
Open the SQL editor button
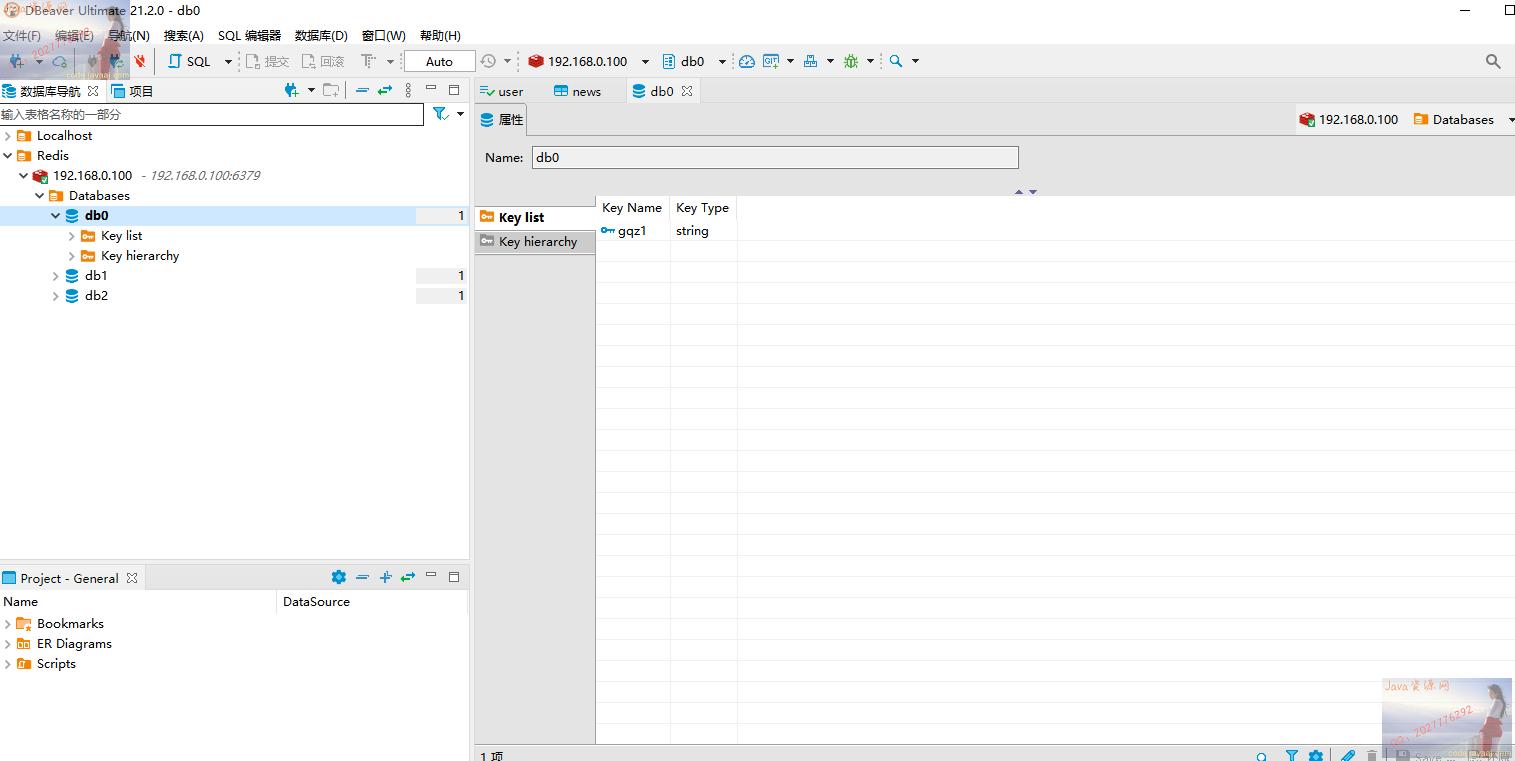(x=190, y=61)
